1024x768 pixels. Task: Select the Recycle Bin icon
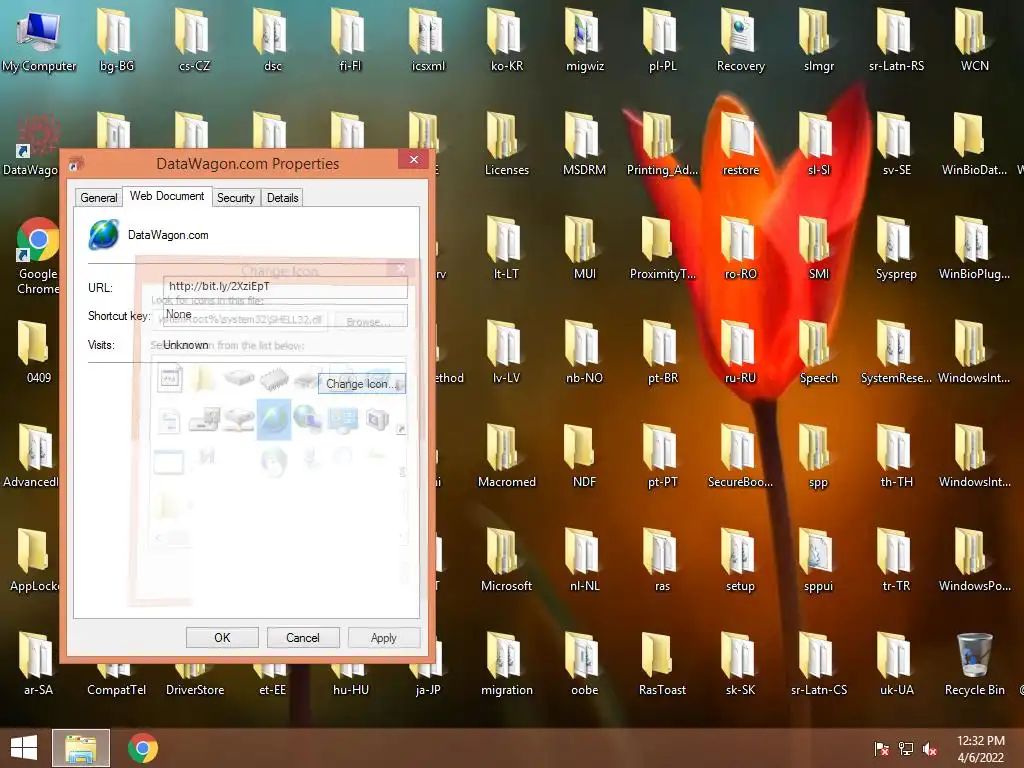coord(974,664)
